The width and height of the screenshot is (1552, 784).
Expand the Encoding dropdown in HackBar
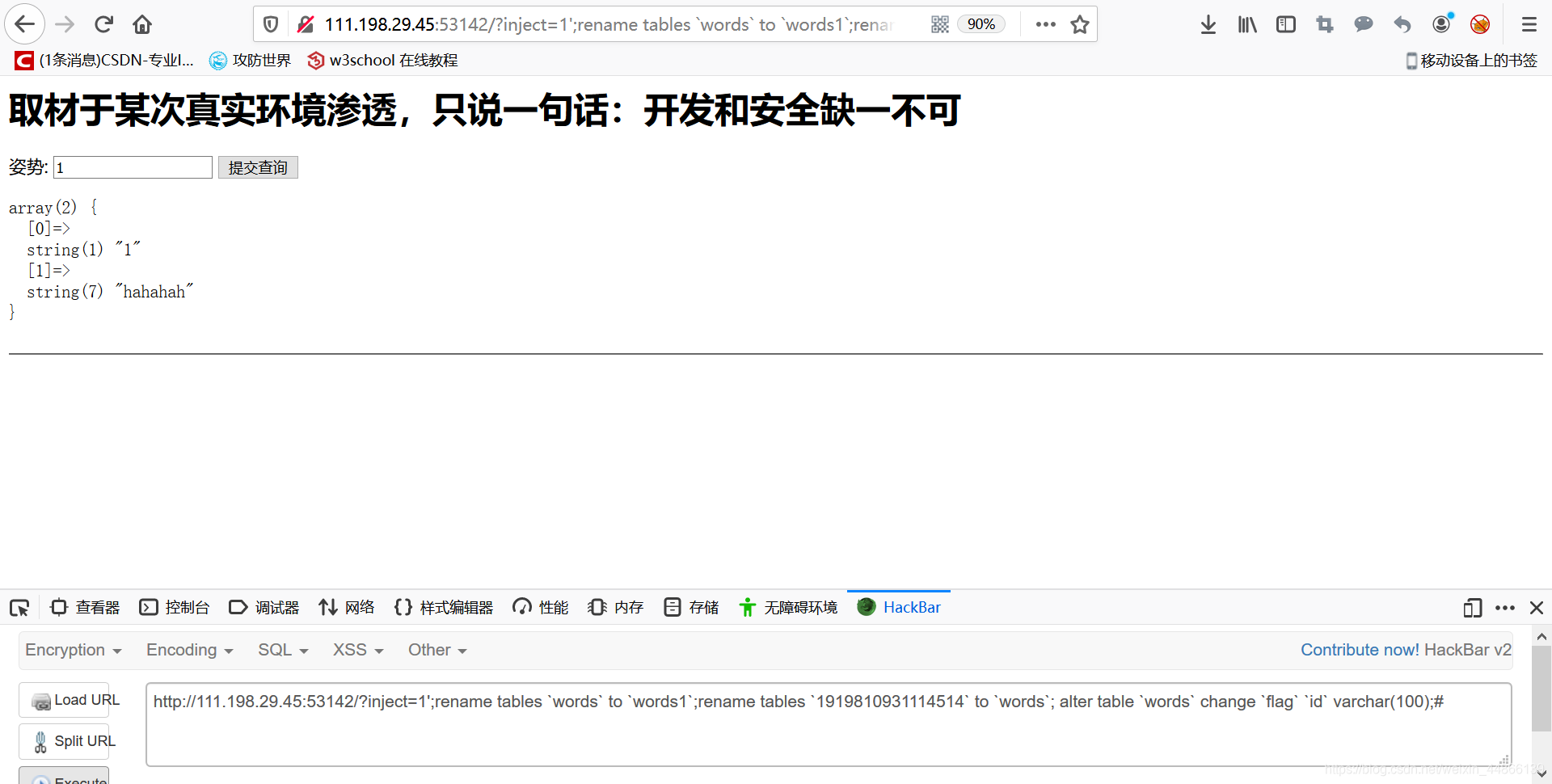point(189,650)
